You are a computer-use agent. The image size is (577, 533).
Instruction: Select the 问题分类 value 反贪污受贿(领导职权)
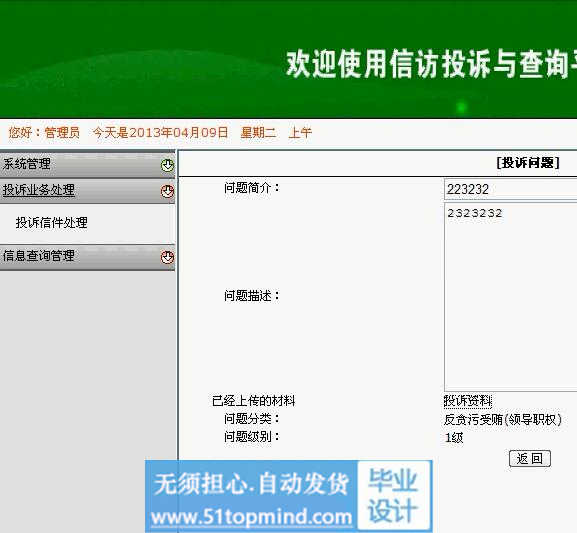[503, 419]
